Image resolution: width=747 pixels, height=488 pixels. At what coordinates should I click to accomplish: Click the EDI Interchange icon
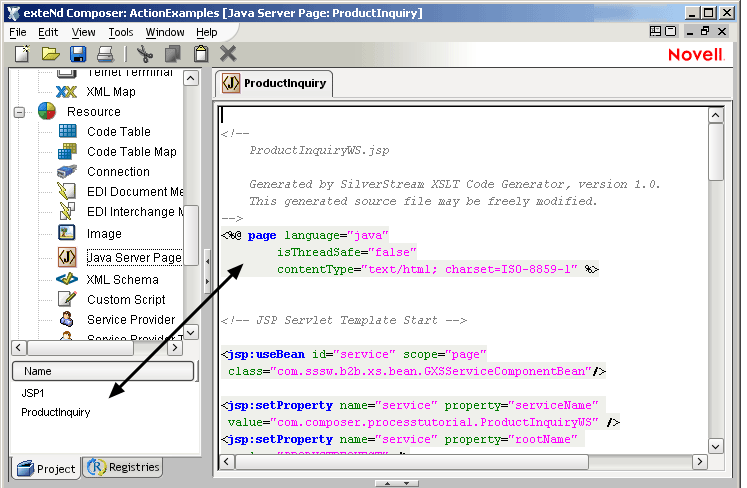tap(67, 211)
